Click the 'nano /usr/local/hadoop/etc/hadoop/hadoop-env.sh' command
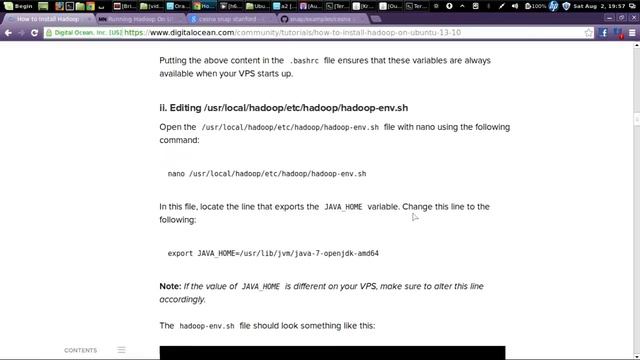Screen dimensions: 640x360 pyautogui.click(x=267, y=174)
